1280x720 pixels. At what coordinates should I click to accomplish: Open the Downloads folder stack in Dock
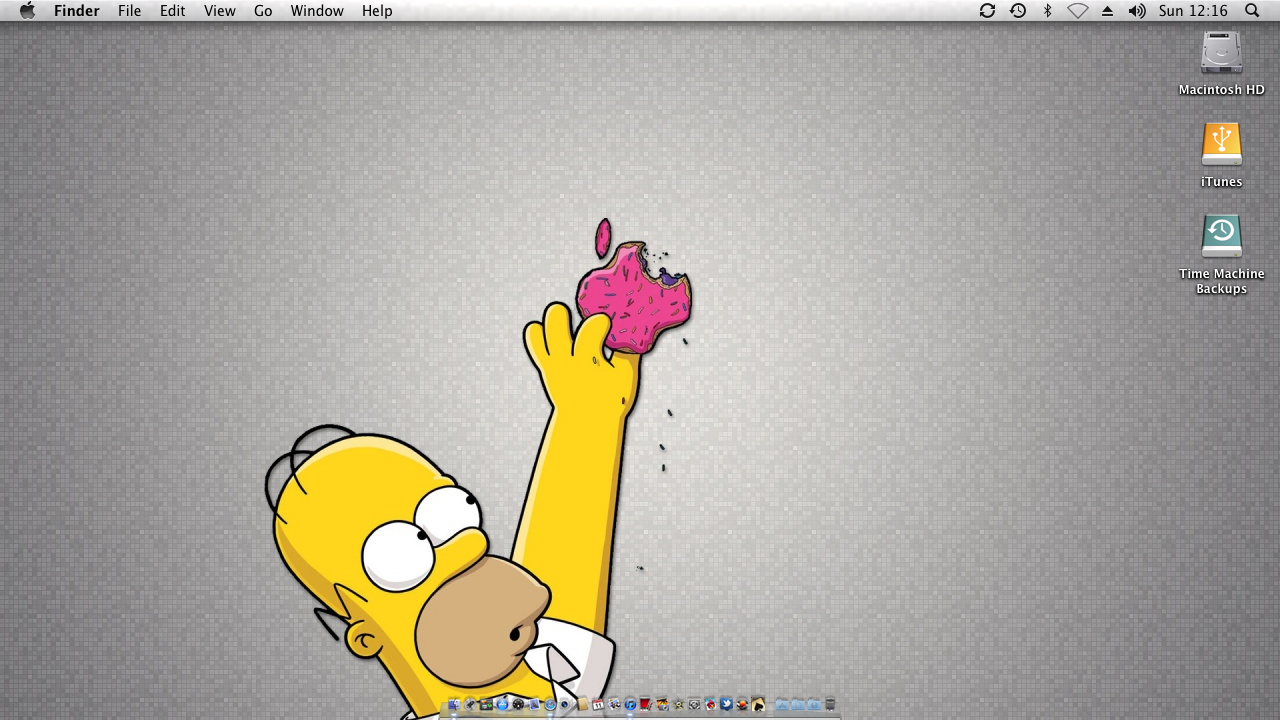click(x=814, y=704)
